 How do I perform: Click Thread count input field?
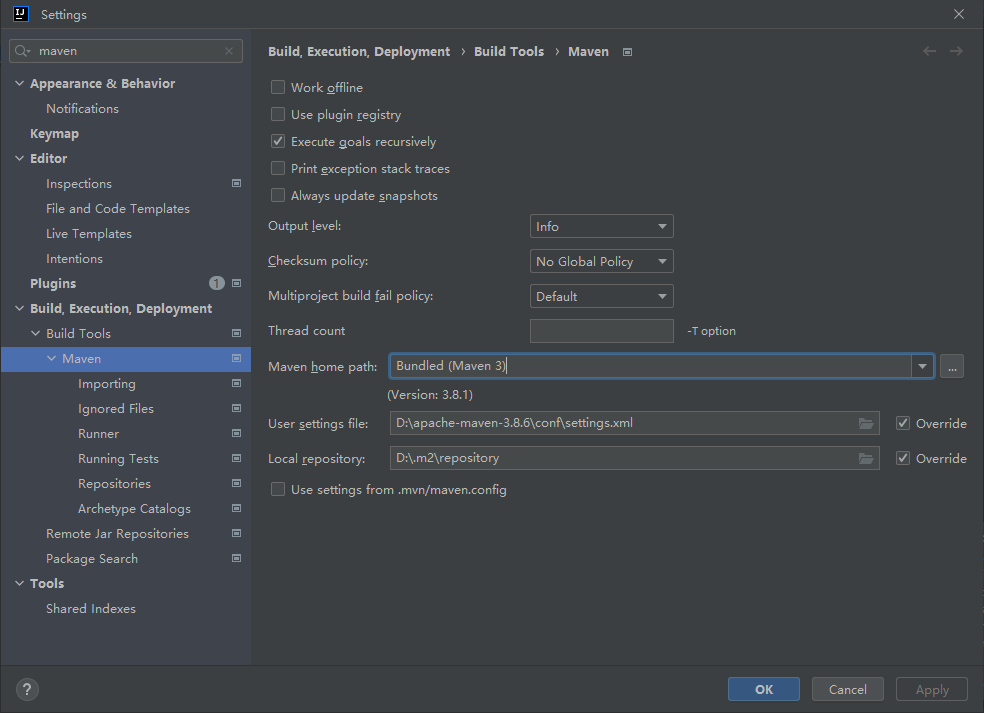click(601, 331)
